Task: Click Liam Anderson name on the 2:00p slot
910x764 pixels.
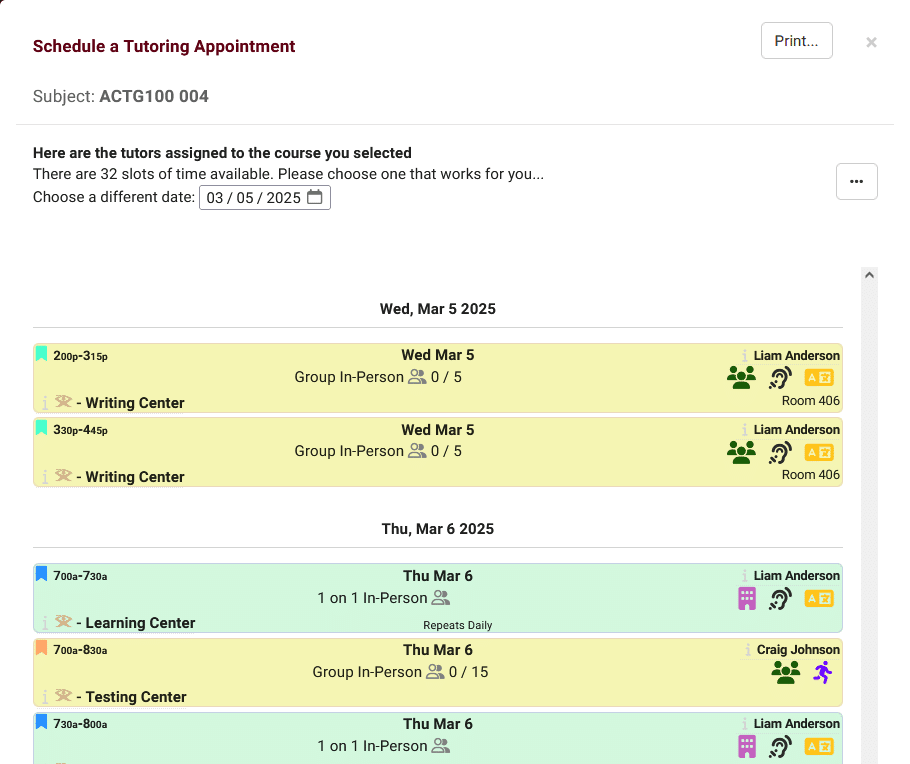Action: (796, 356)
